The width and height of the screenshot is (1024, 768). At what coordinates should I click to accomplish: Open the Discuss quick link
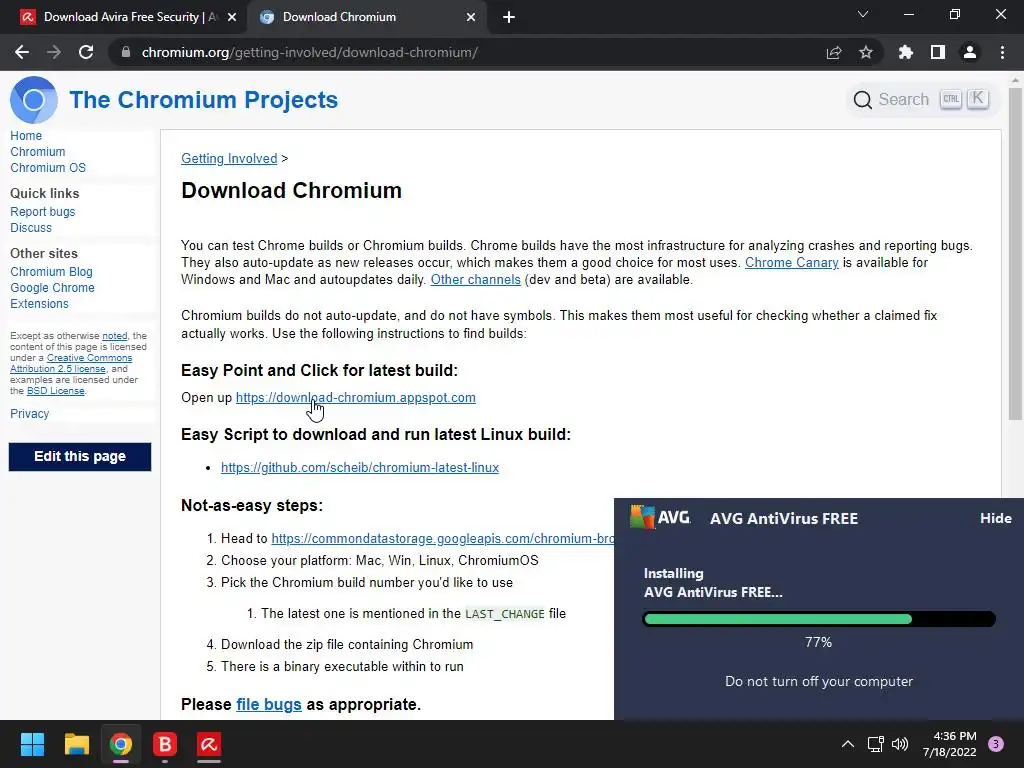[31, 228]
